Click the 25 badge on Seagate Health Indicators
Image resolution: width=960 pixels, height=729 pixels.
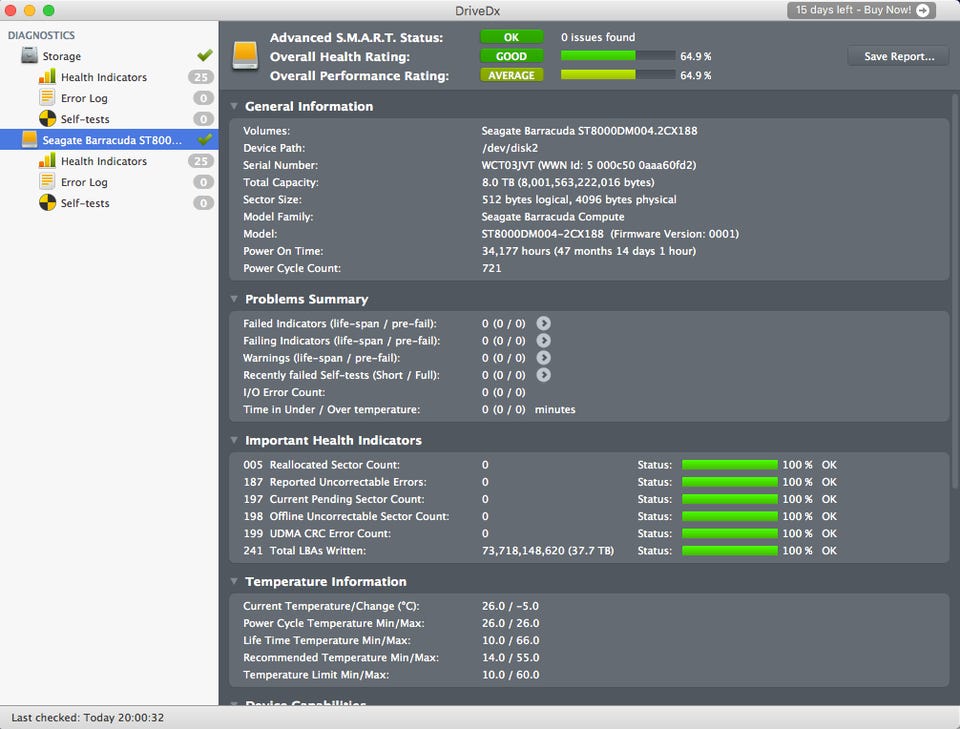coord(201,161)
